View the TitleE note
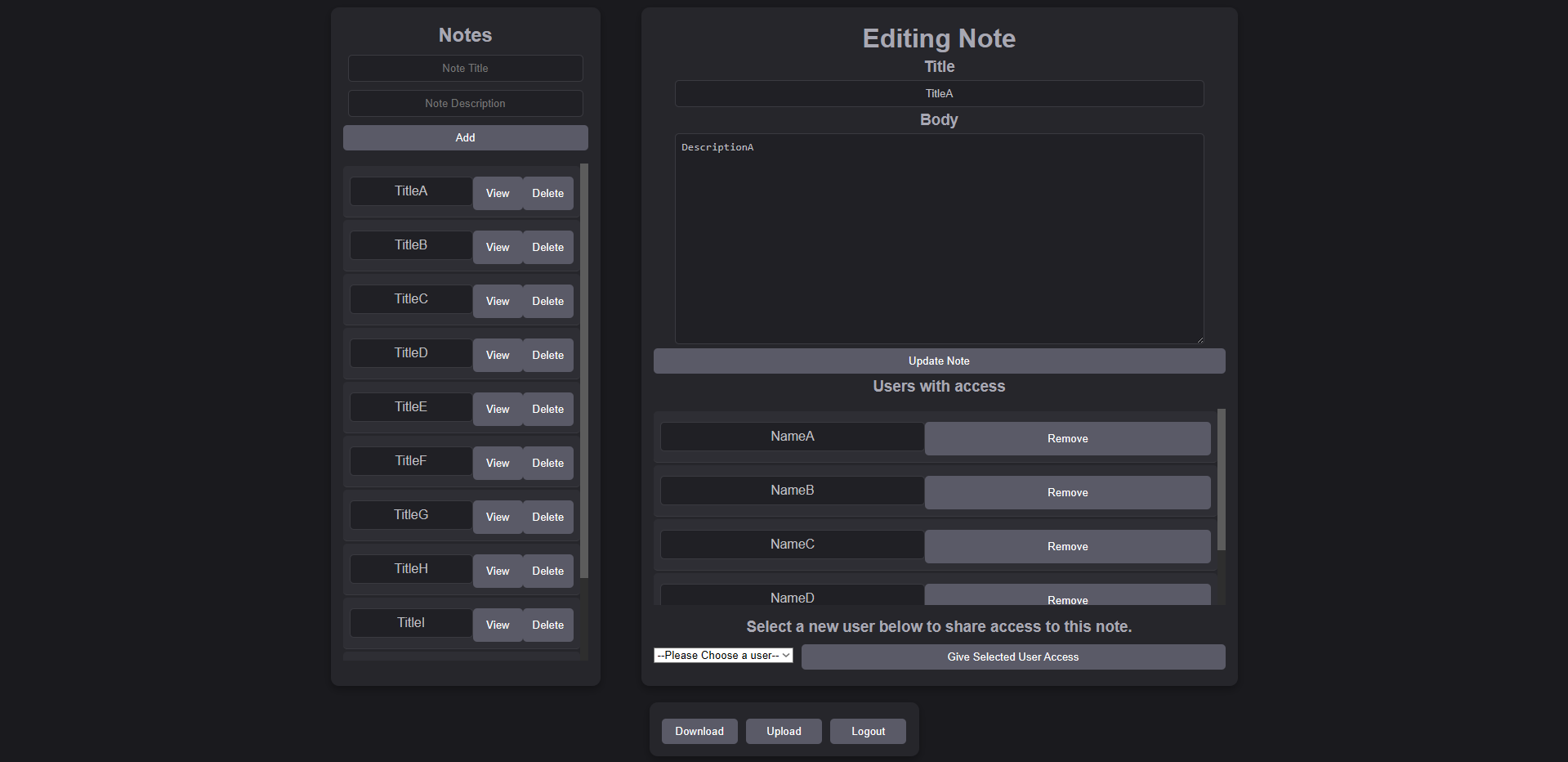 click(498, 409)
